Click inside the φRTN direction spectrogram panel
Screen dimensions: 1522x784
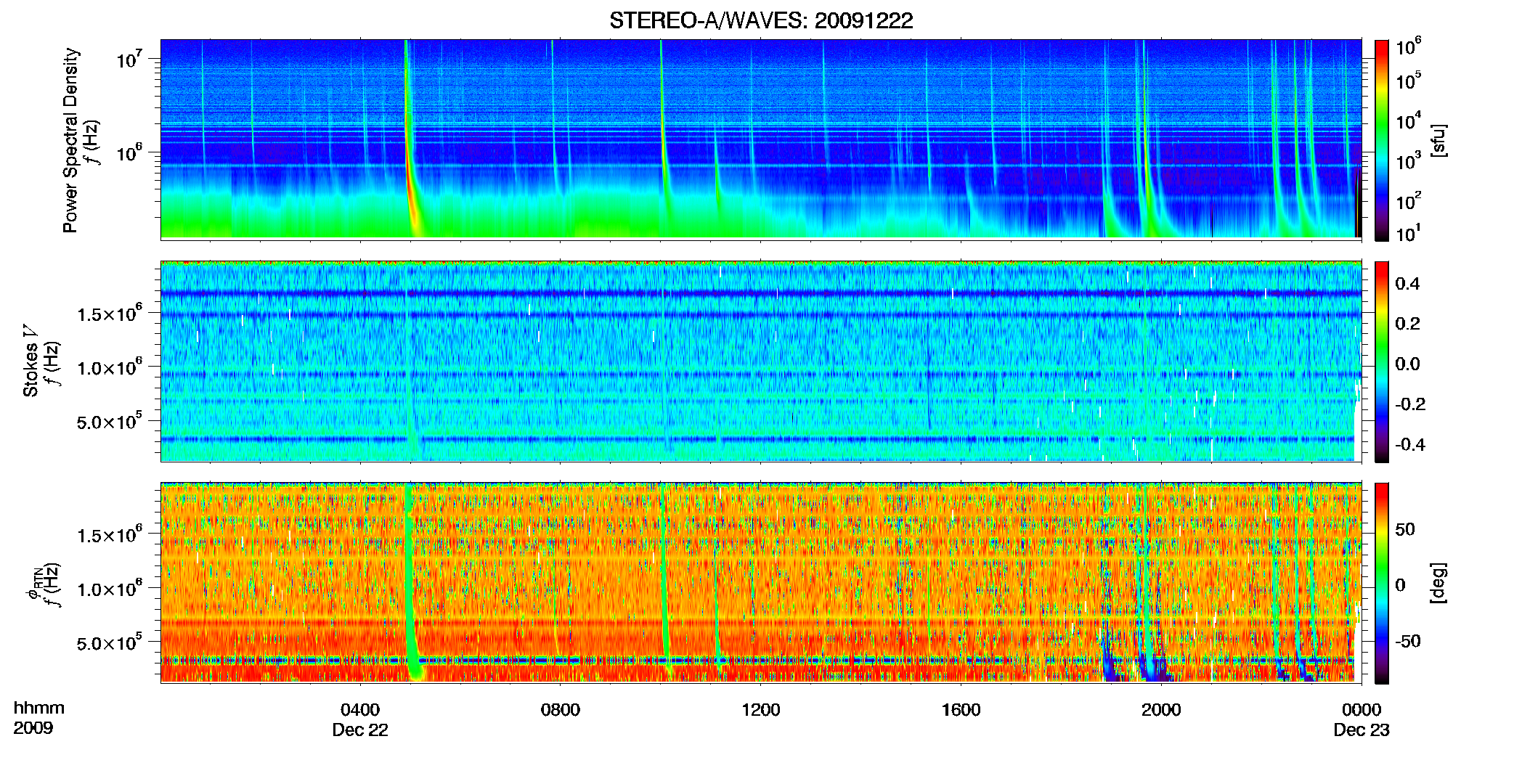coord(761,582)
